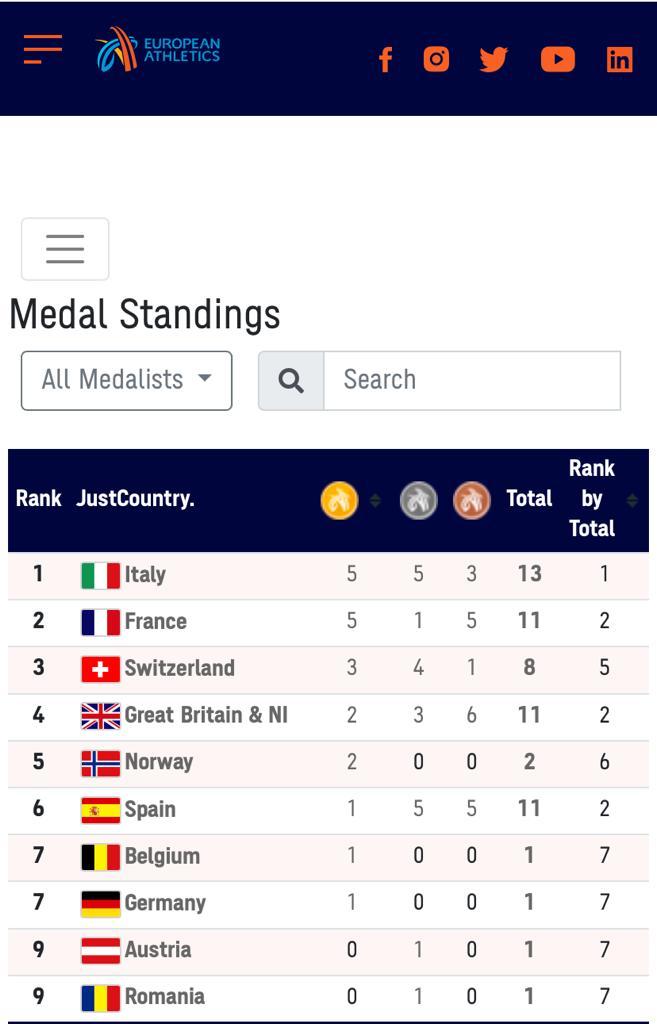Sort by gold medal sort arrows
Screen dimensions: 657x1024
point(375,500)
